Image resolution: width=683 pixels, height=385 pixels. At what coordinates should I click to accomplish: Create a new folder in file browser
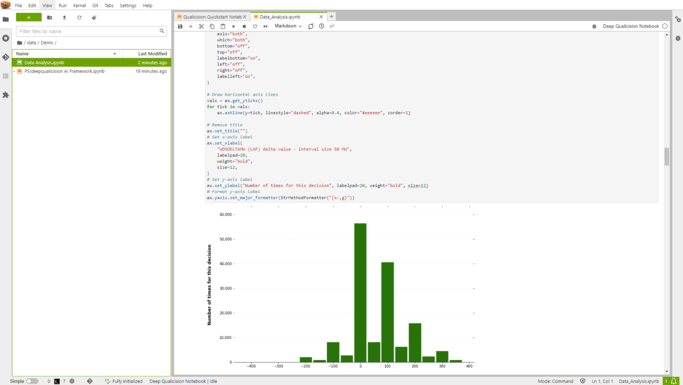pos(50,17)
